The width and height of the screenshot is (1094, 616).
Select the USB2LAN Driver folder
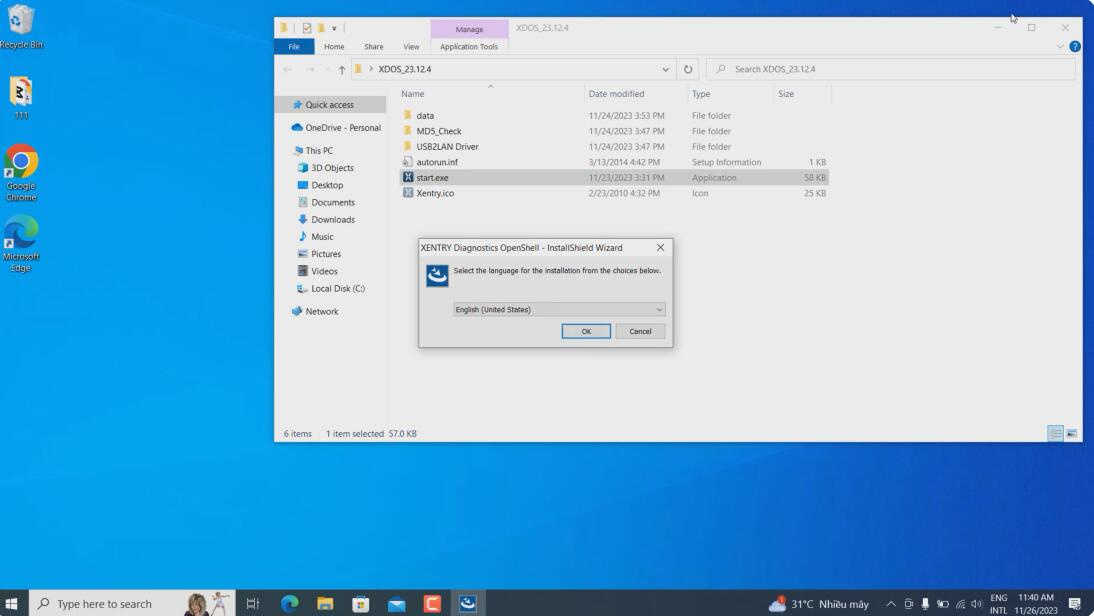point(614,147)
